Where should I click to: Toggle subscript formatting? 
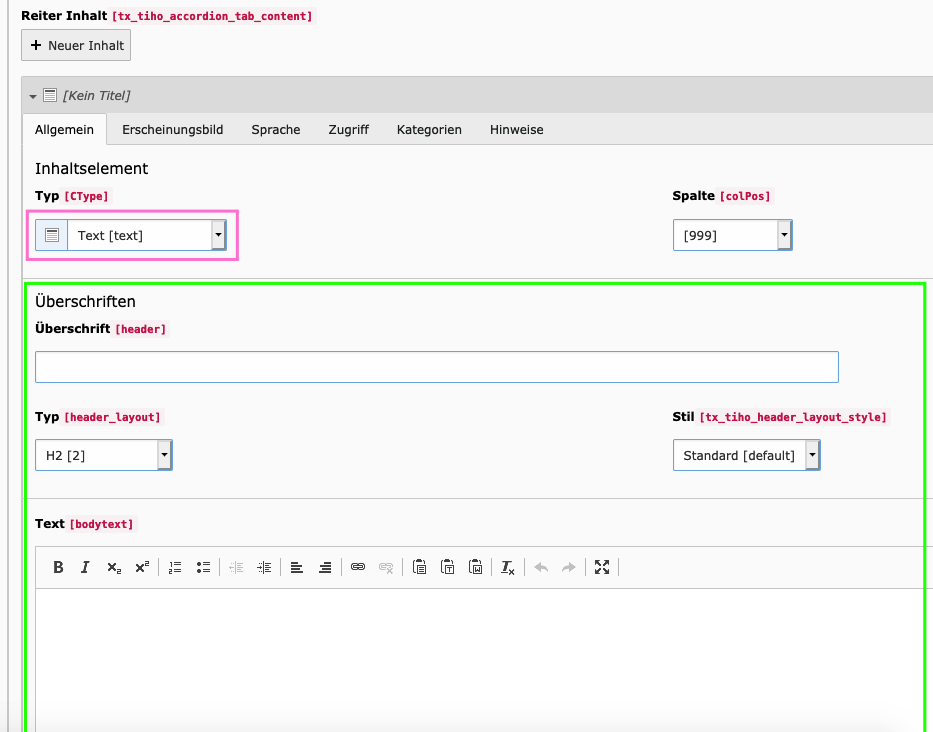[114, 567]
